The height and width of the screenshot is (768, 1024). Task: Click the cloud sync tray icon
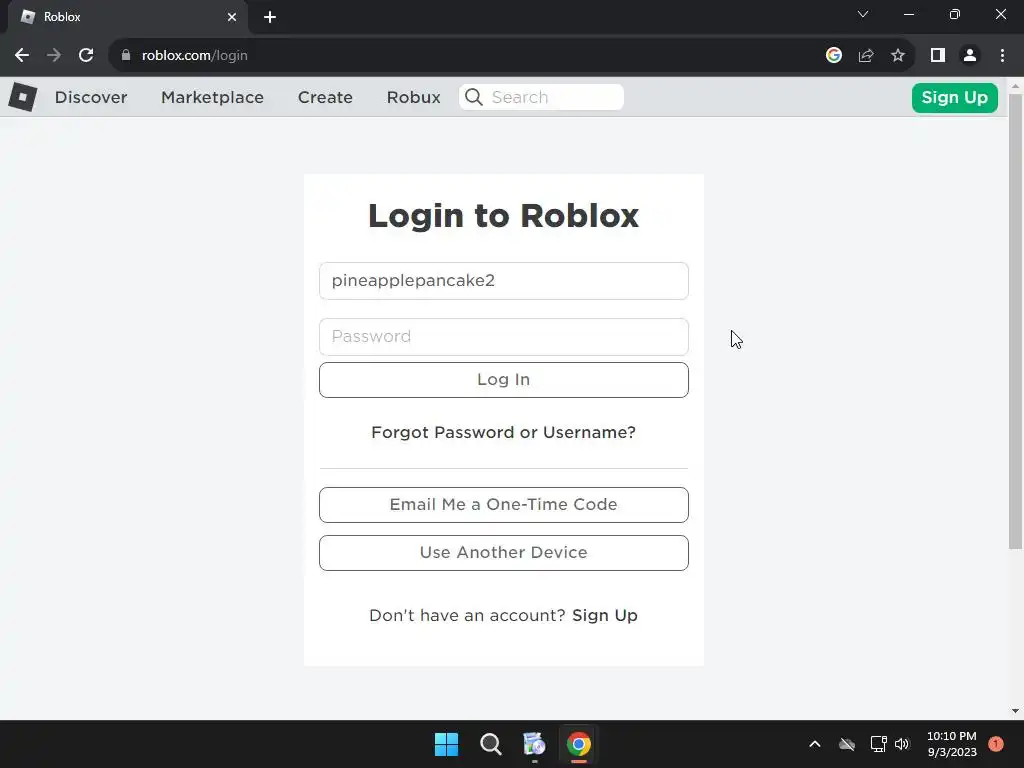tap(847, 744)
